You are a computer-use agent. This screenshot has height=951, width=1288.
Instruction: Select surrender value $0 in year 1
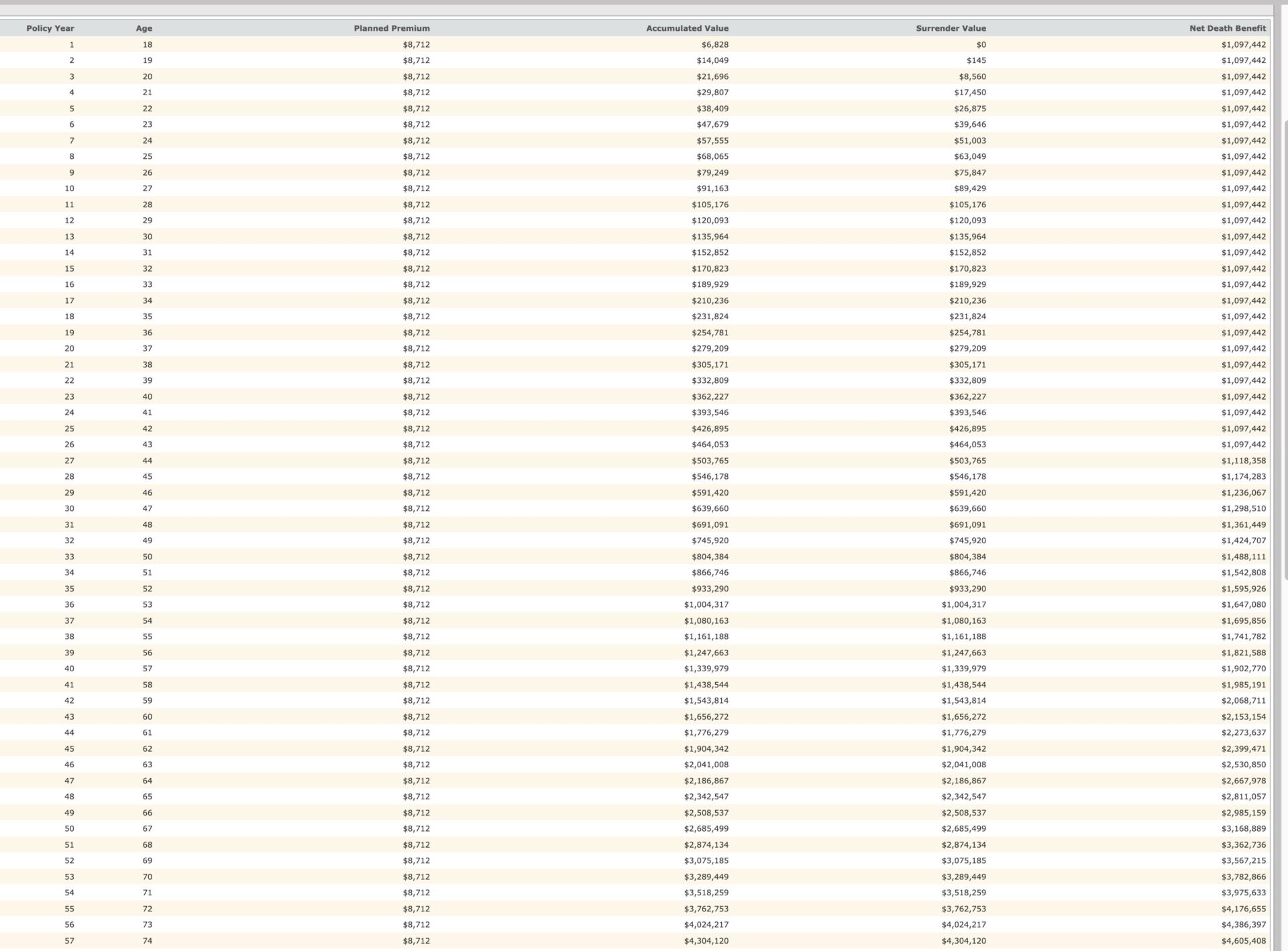click(981, 44)
